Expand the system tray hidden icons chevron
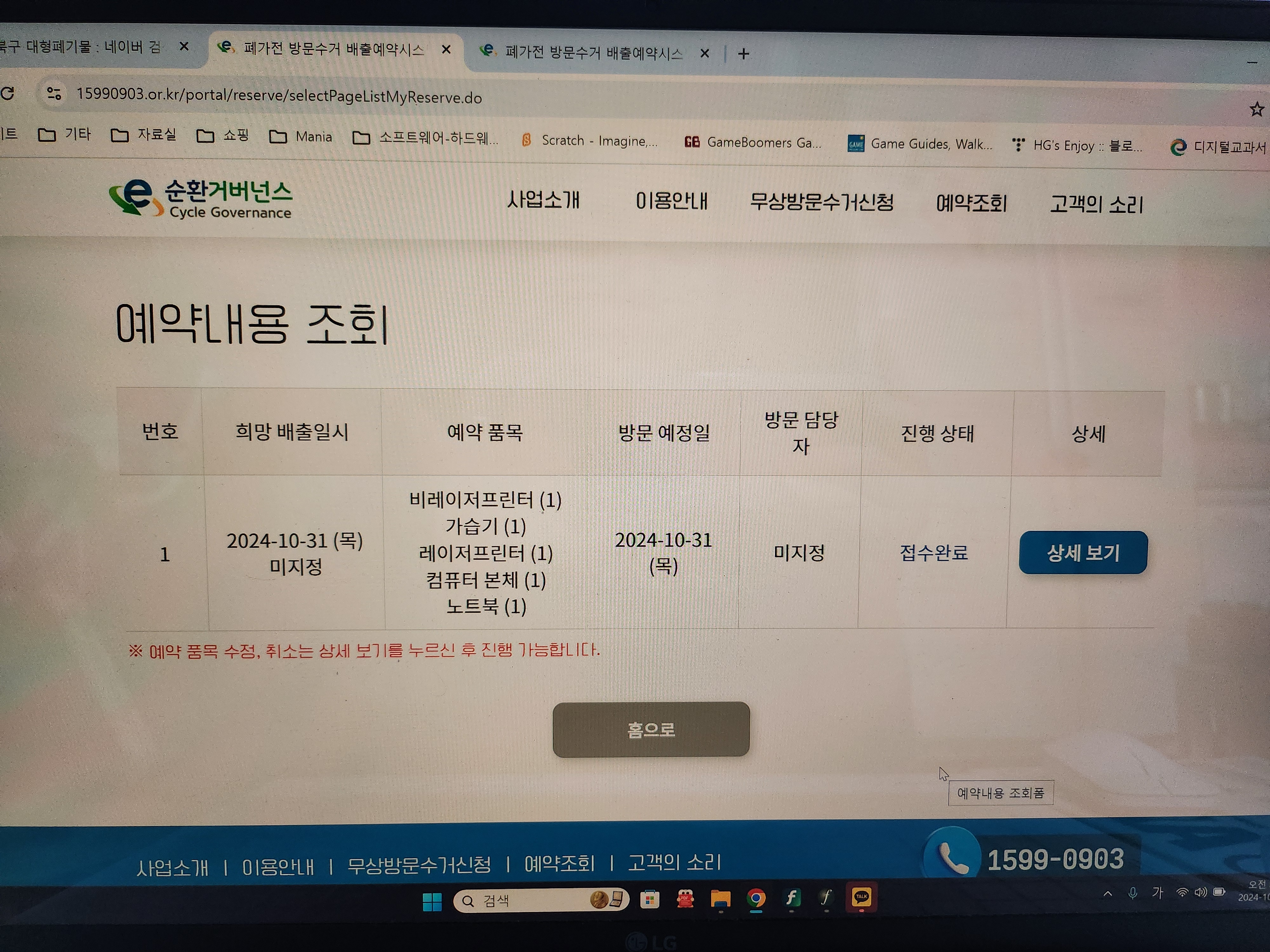This screenshot has width=1270, height=952. 1107,894
